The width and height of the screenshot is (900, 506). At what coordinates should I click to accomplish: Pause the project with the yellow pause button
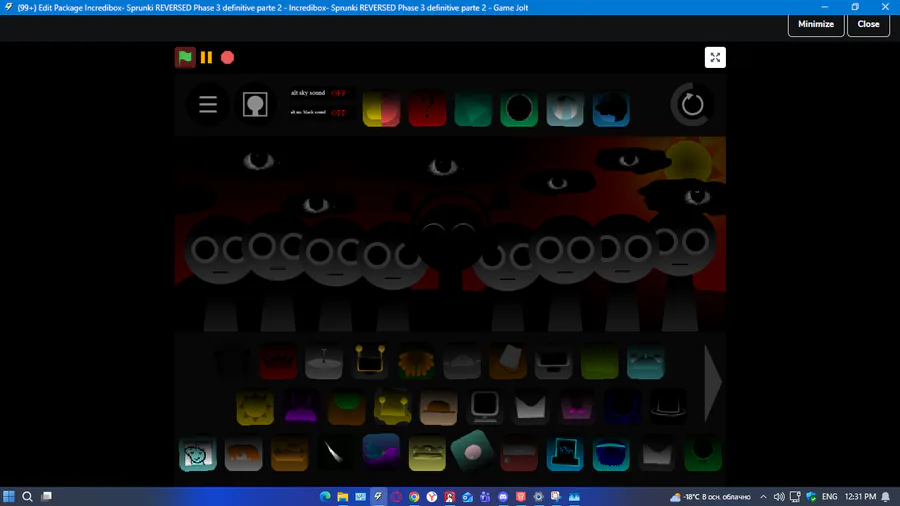tap(207, 57)
